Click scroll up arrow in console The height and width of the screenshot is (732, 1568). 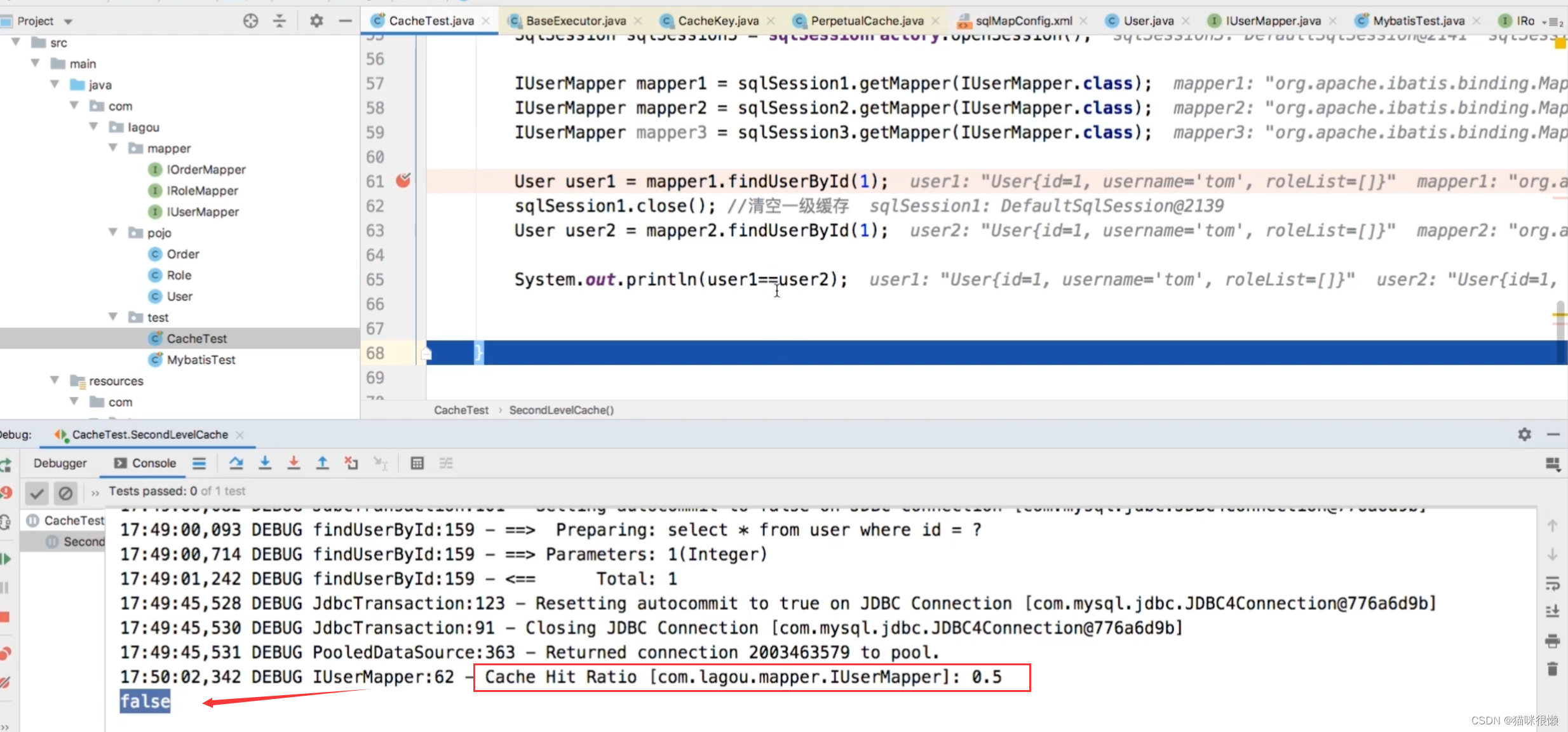[1553, 526]
